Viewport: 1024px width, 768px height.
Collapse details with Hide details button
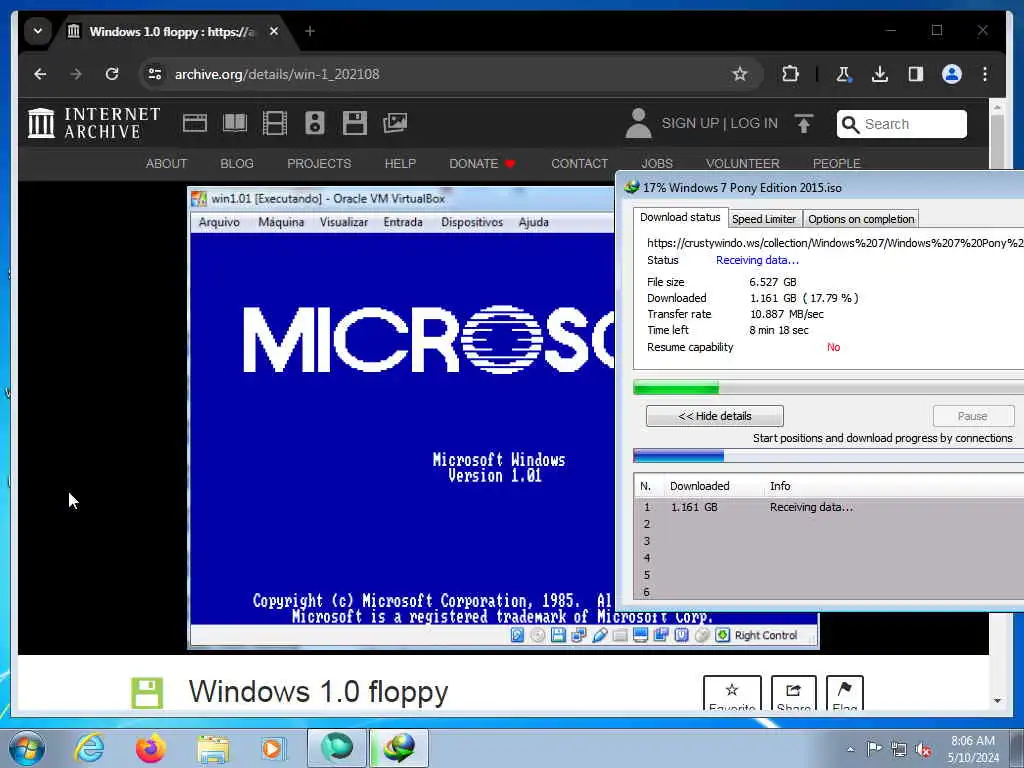pyautogui.click(x=714, y=416)
